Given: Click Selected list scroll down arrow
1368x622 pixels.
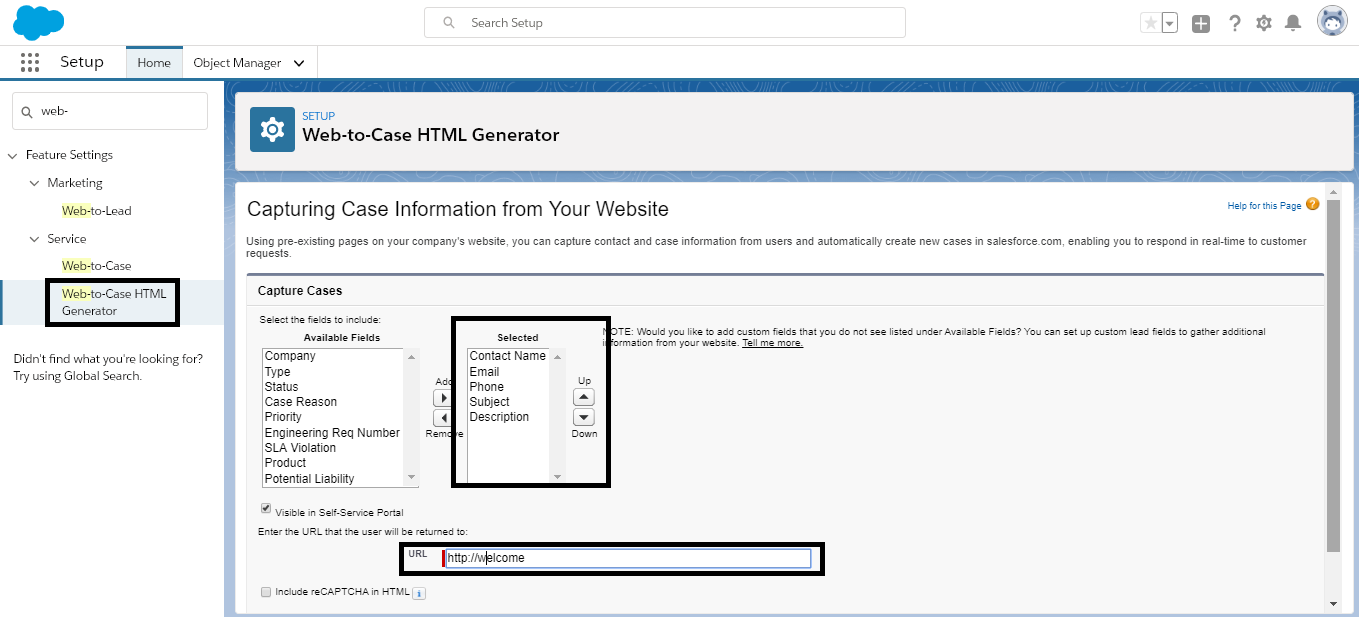Looking at the screenshot, I should (558, 478).
